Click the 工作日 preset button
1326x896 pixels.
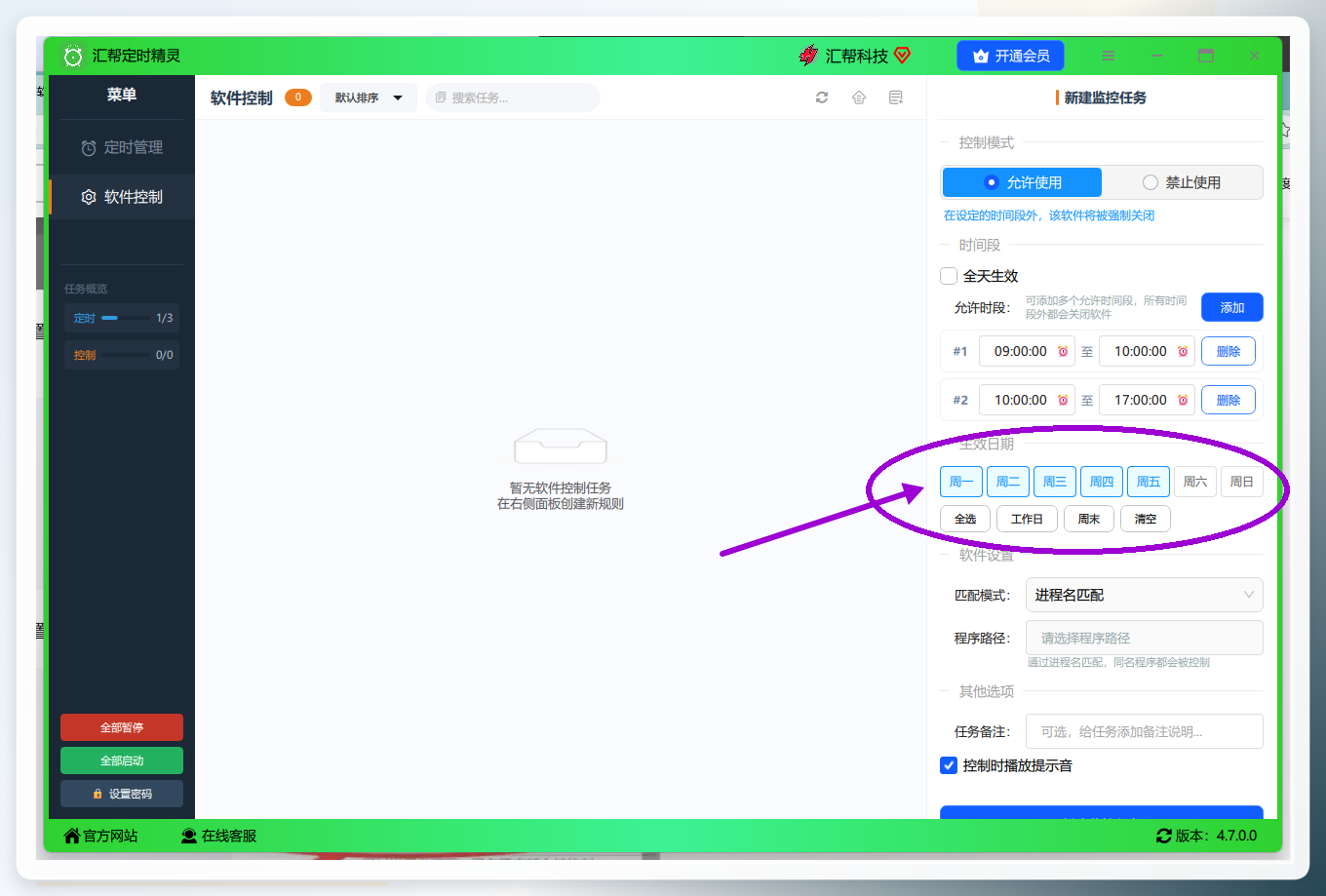(1028, 519)
